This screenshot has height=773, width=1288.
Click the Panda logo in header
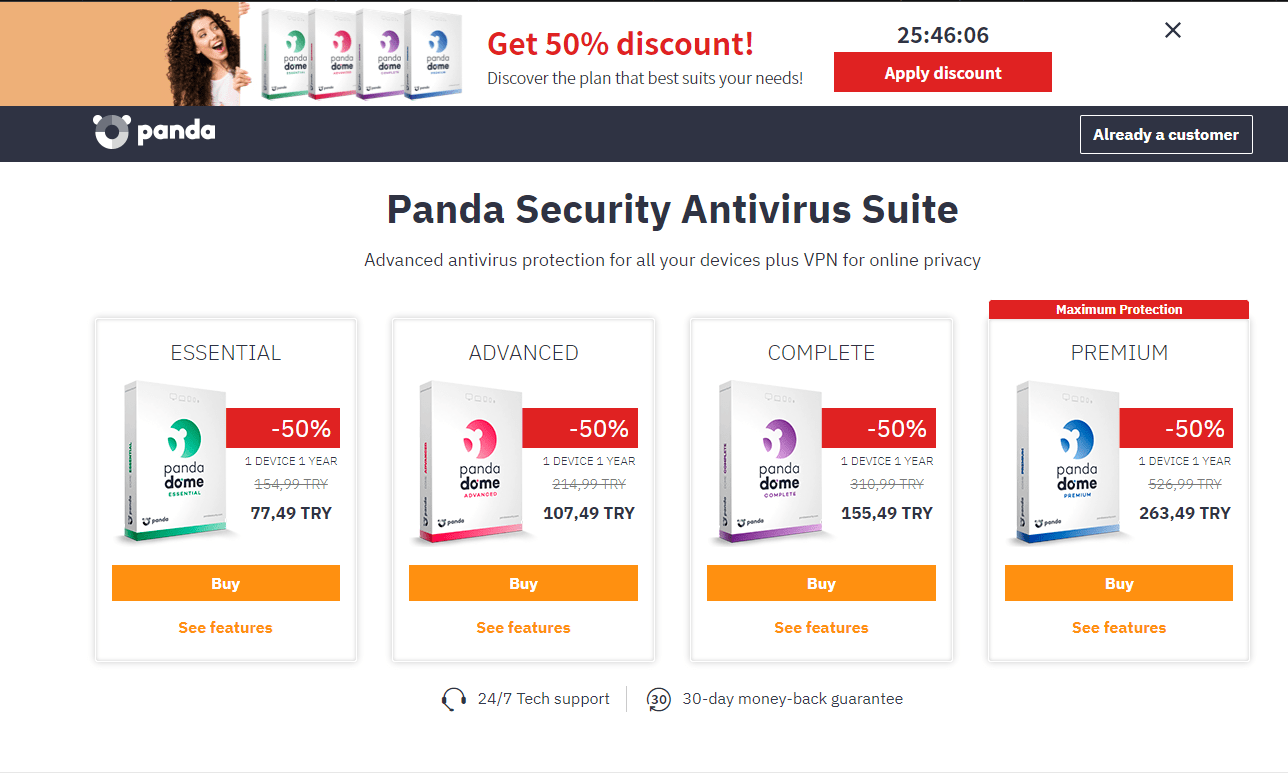pyautogui.click(x=154, y=132)
